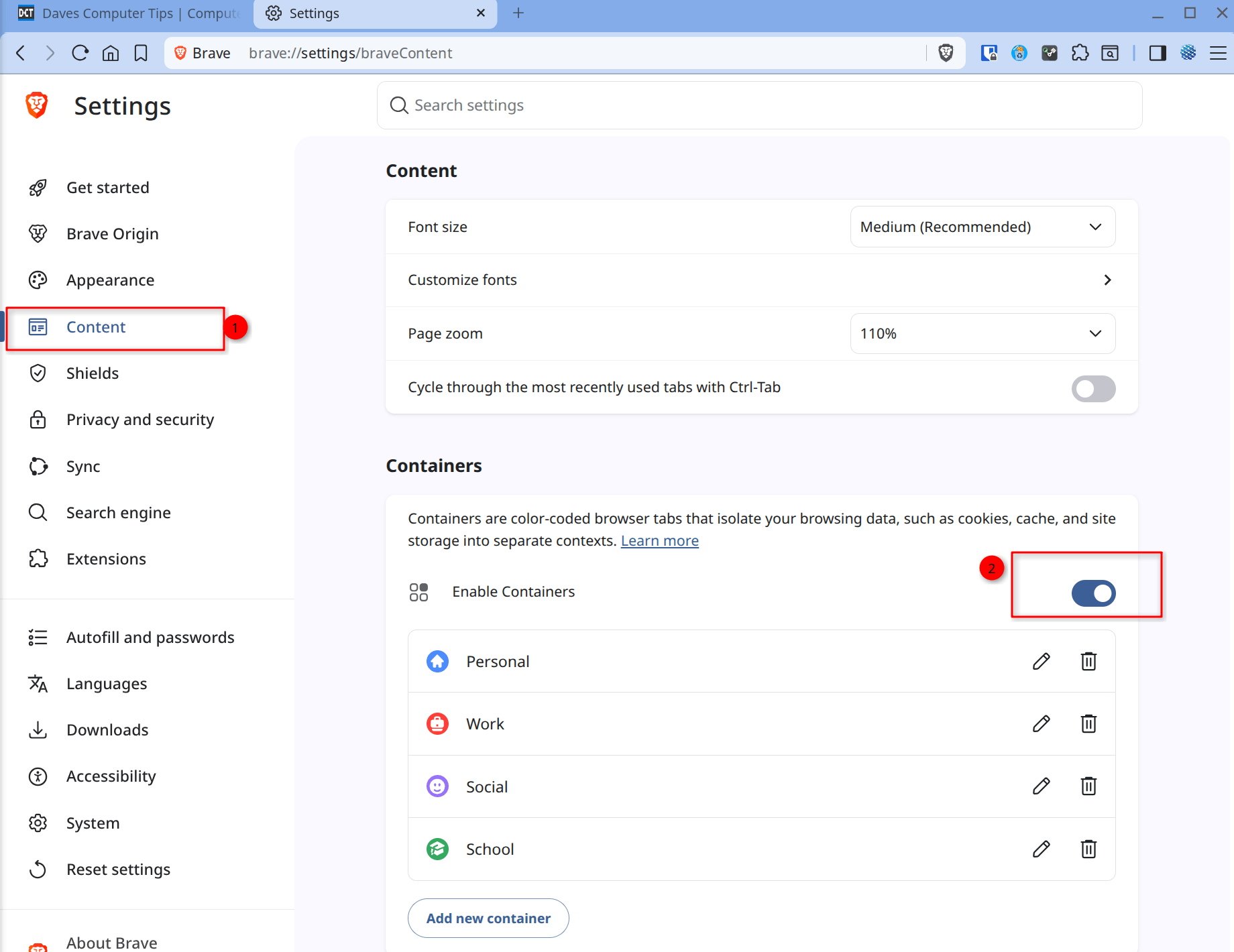Click Add new container button

tap(488, 918)
